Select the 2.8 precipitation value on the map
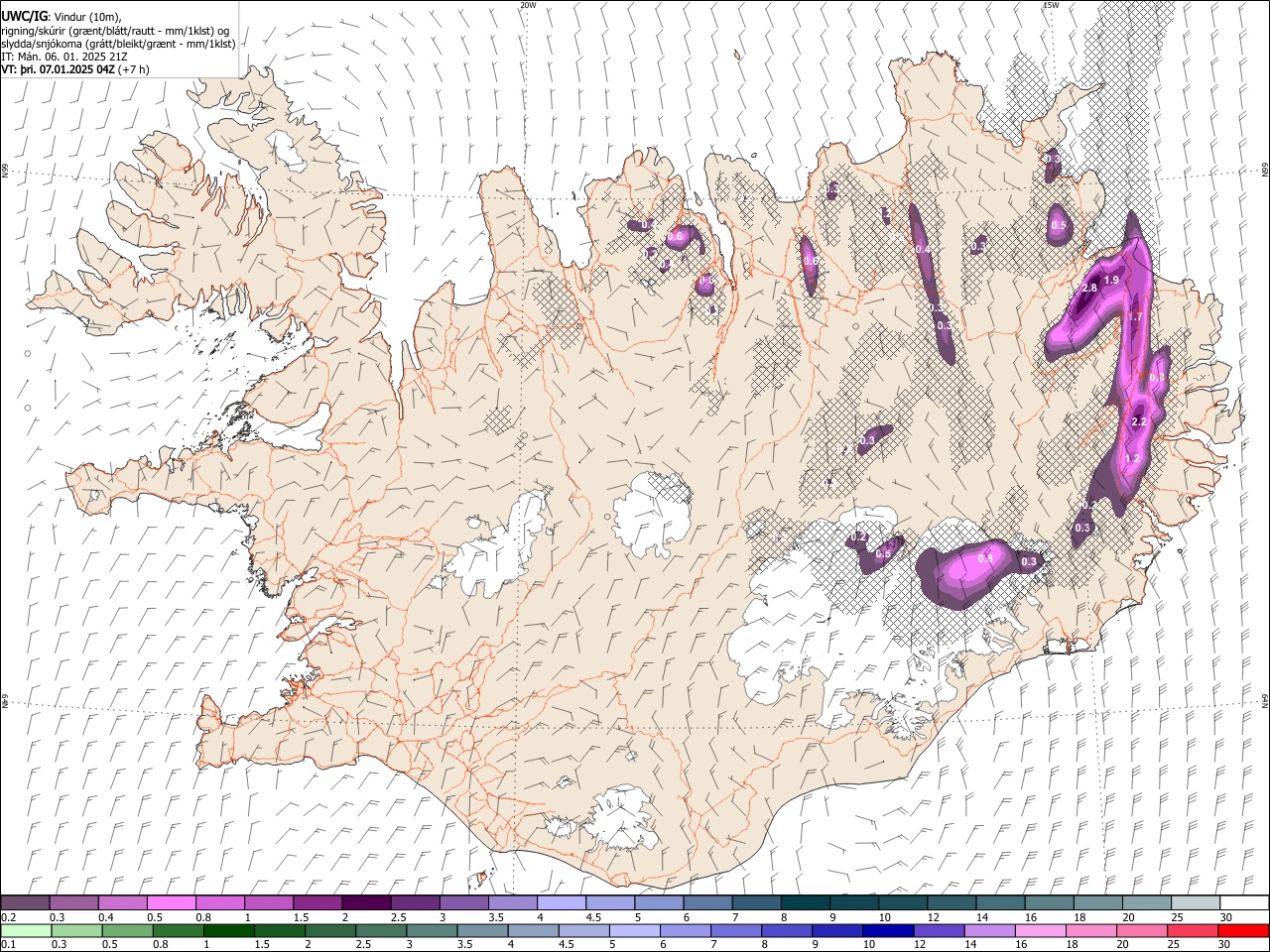 1088,288
